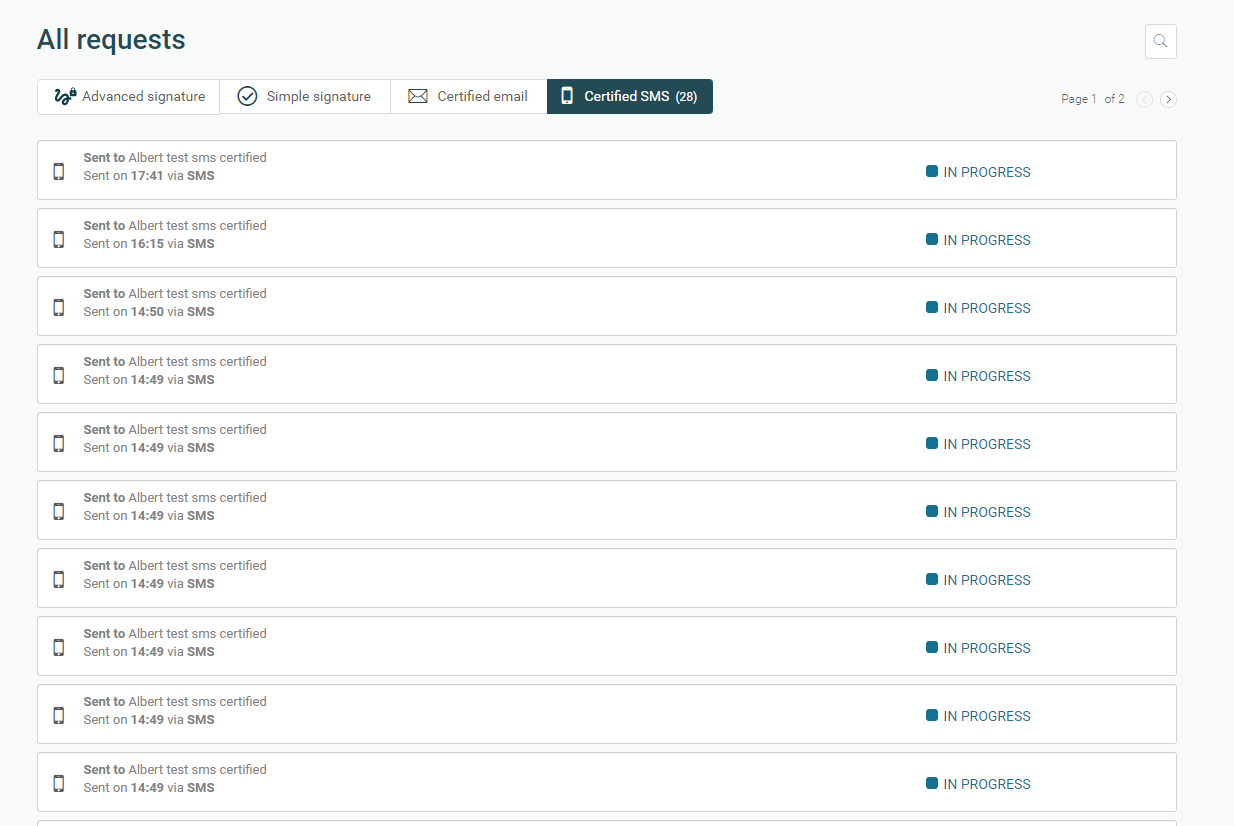Click the Advanced signature pen icon

coord(64,95)
